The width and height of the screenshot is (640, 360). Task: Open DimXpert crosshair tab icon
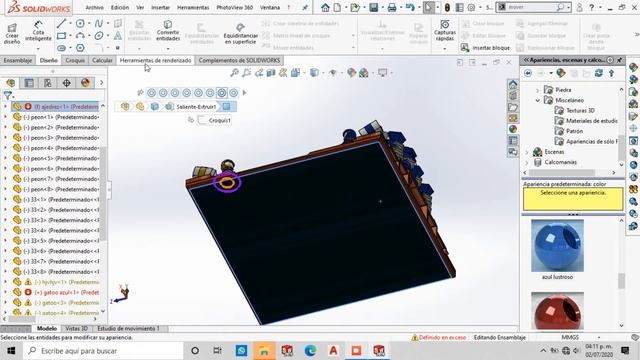pos(67,83)
